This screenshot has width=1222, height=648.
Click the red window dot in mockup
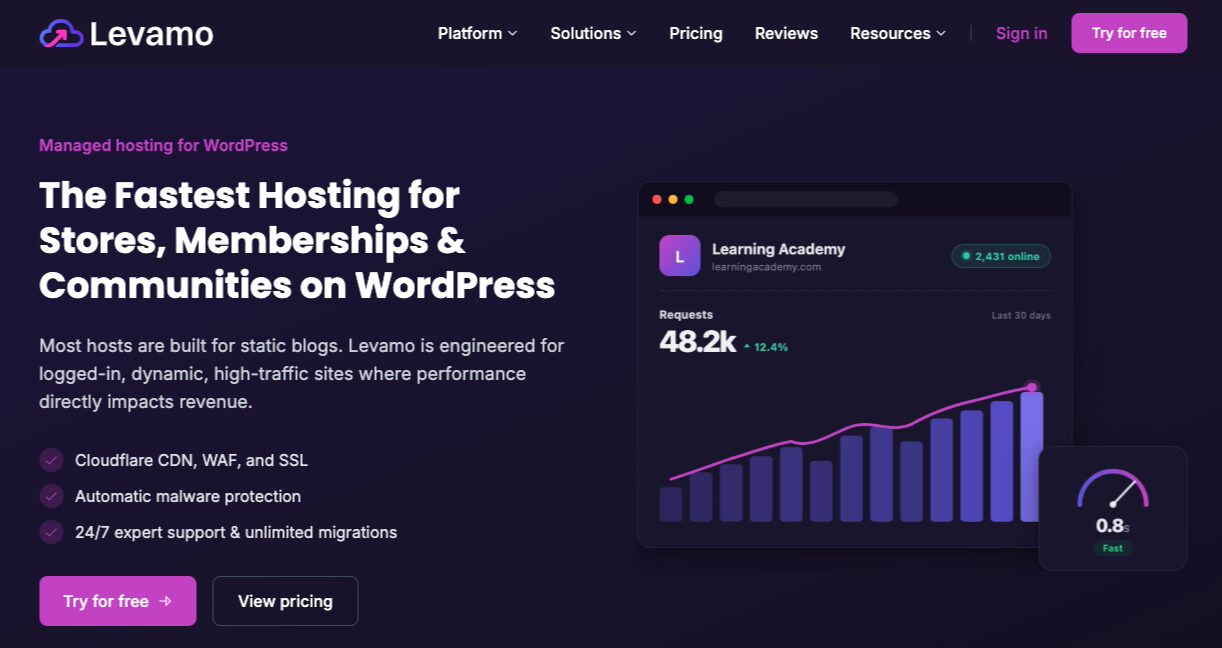[657, 199]
